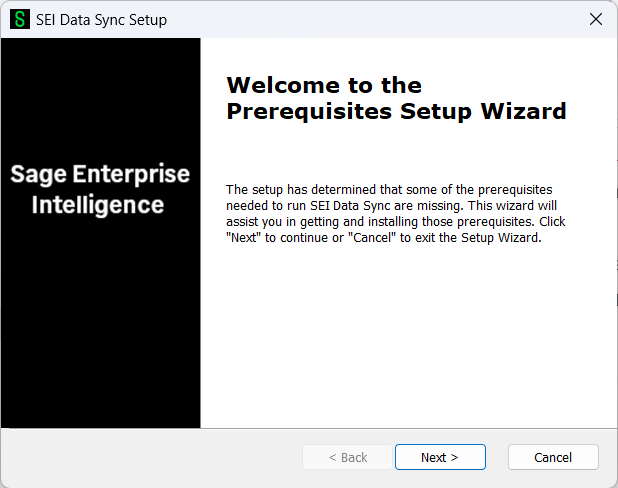
Task: Click the "SEI Data Sync Setup" window title
Action: (101, 19)
